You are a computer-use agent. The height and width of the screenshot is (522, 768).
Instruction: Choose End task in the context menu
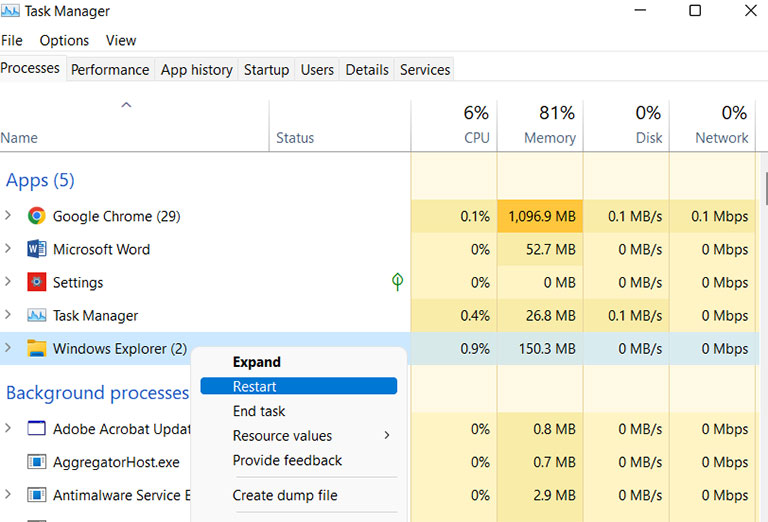pyautogui.click(x=299, y=411)
